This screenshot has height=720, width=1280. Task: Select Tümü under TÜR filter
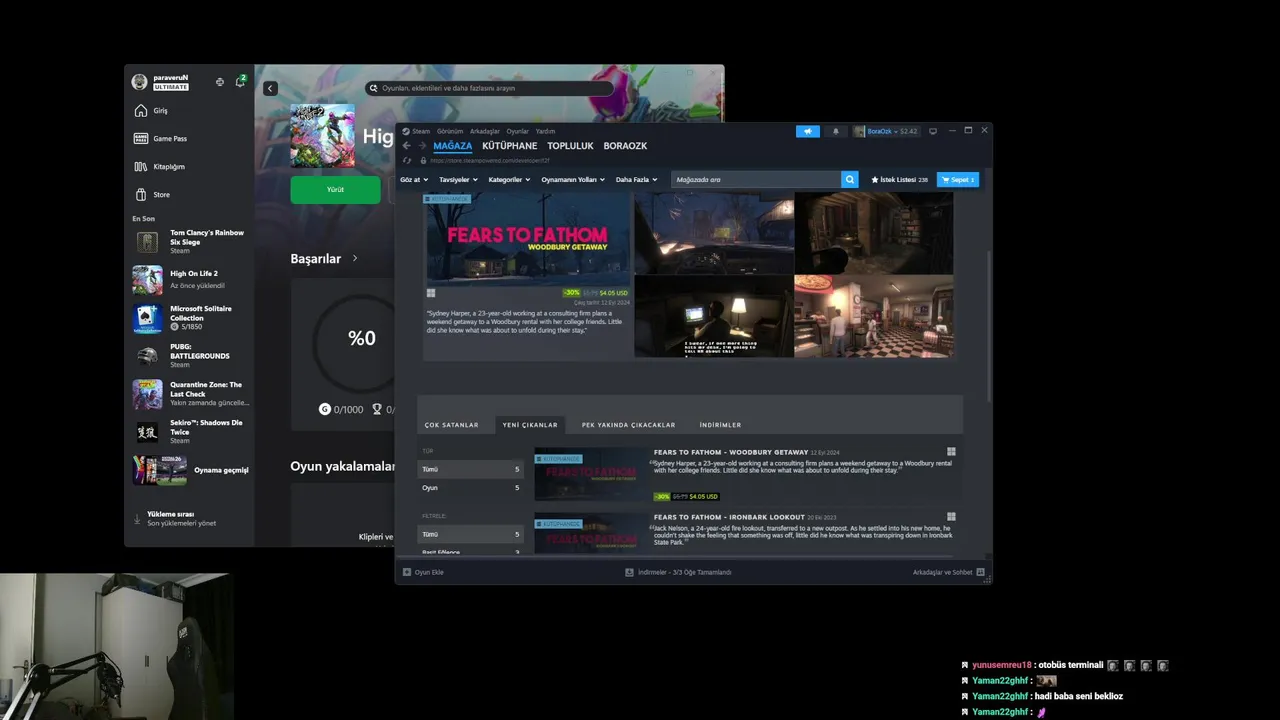(470, 469)
